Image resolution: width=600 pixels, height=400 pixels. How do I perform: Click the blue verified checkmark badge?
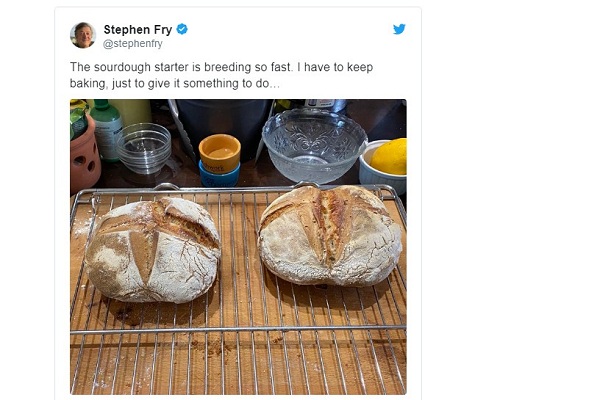182,29
